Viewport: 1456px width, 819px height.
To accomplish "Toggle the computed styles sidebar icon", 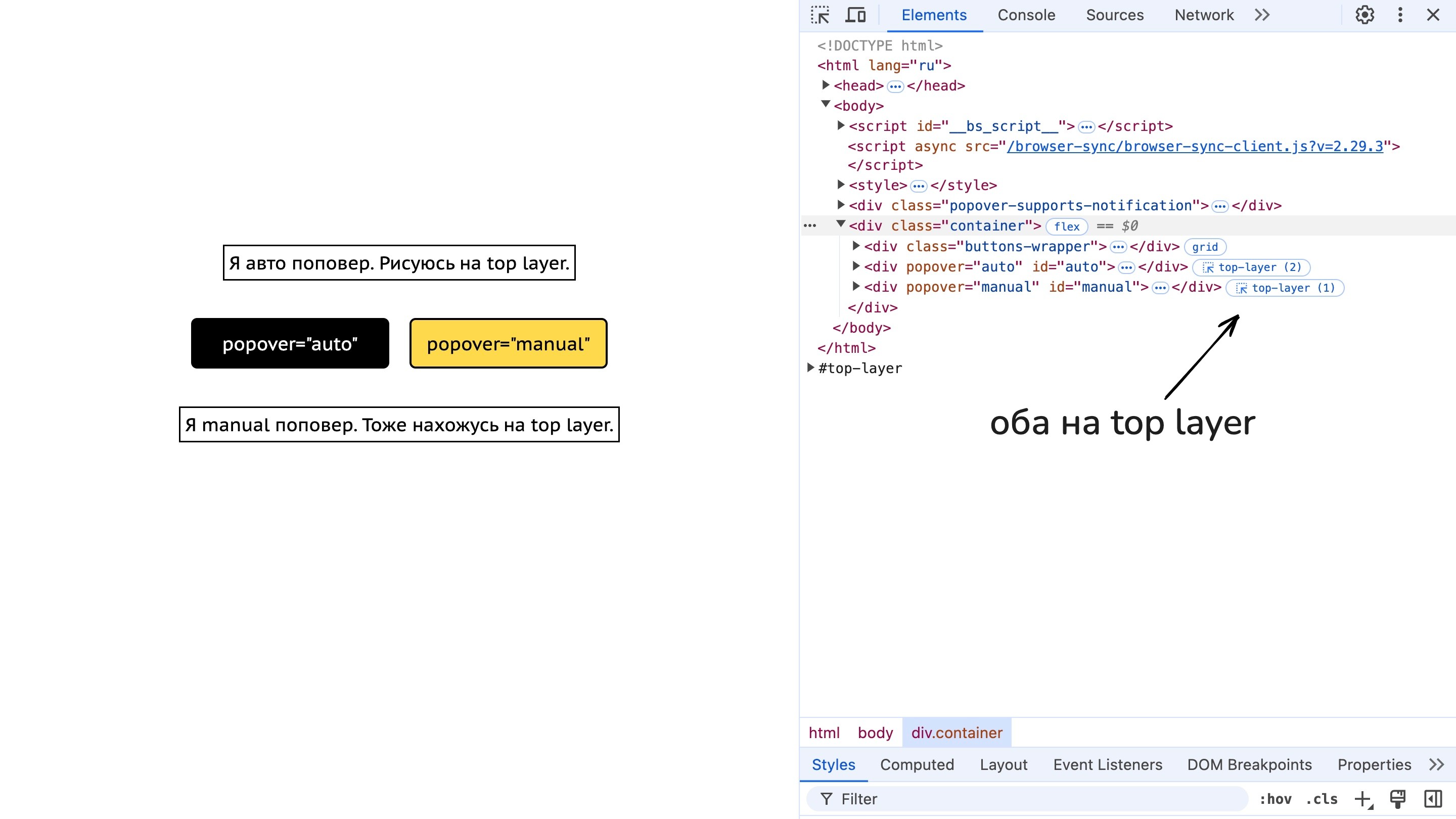I will (x=1433, y=799).
